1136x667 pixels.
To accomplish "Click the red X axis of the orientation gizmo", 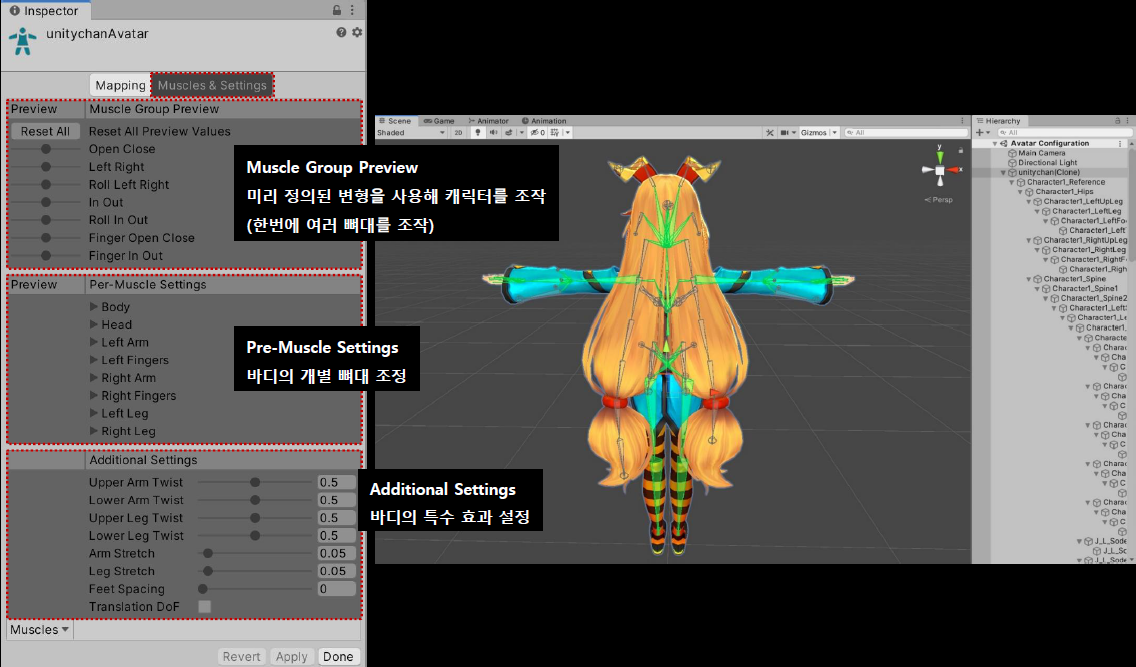I will tap(953, 170).
